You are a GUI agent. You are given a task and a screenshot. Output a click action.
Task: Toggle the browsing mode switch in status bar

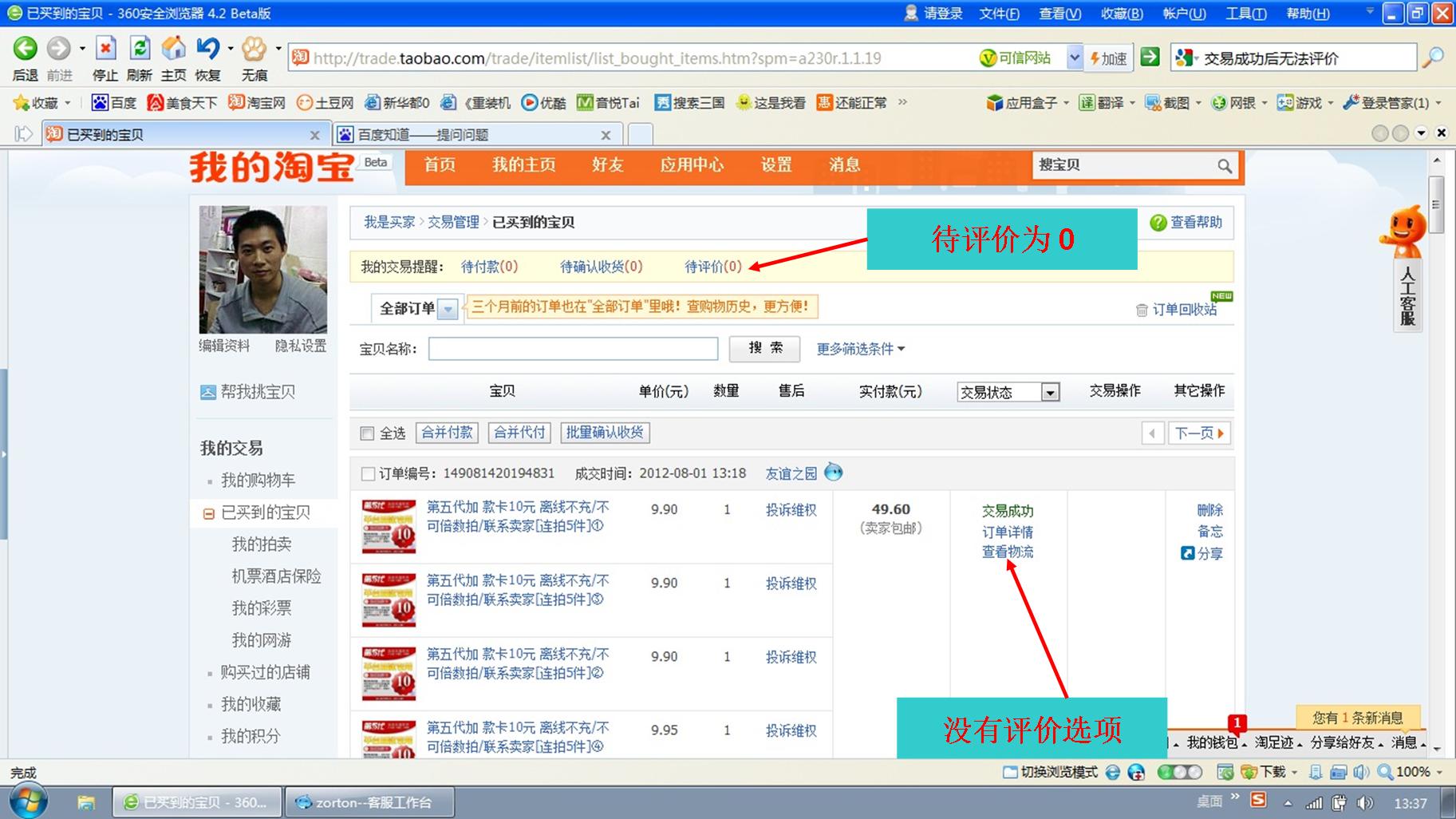tap(1180, 772)
